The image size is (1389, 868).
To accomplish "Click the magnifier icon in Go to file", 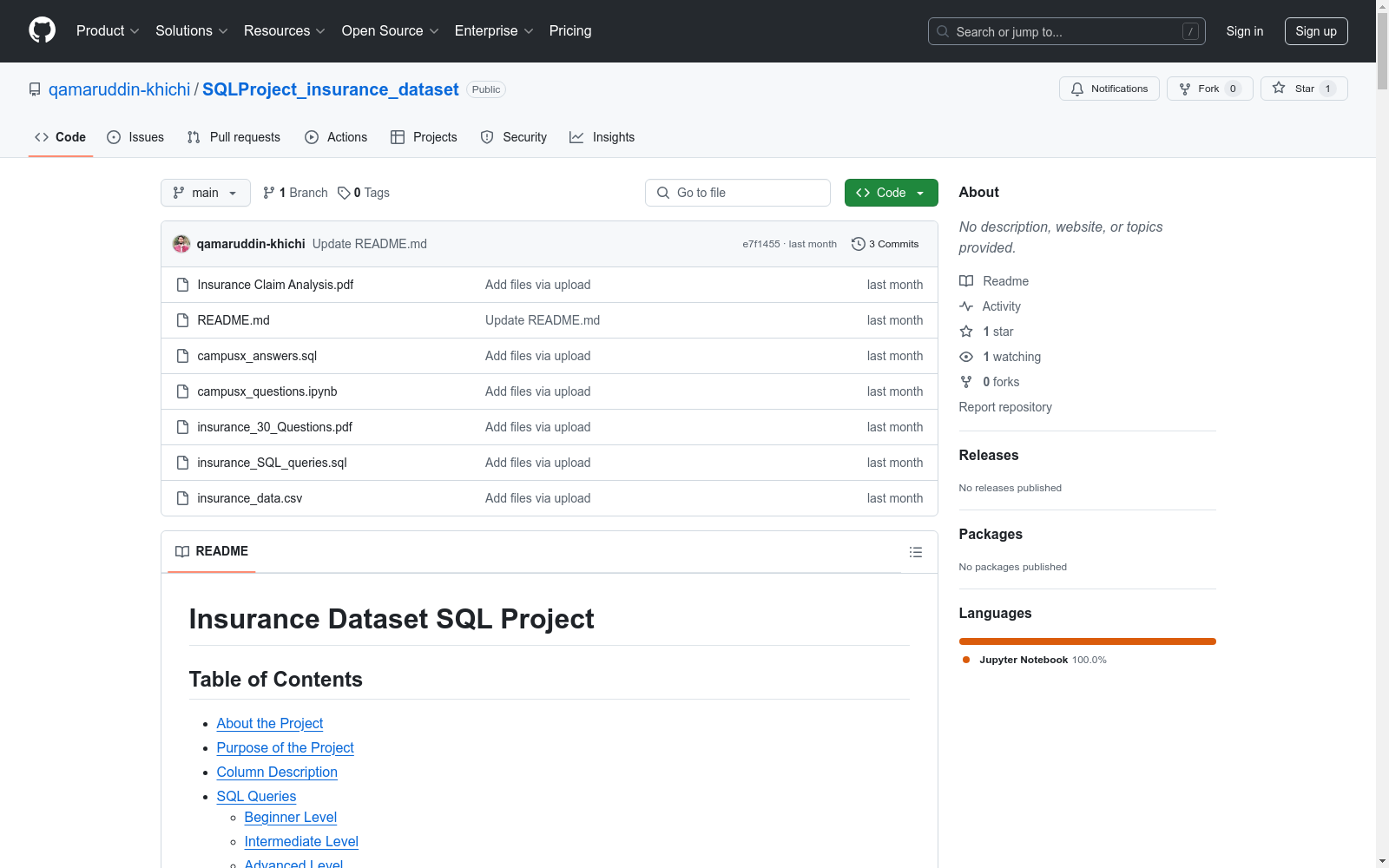I will [x=663, y=193].
